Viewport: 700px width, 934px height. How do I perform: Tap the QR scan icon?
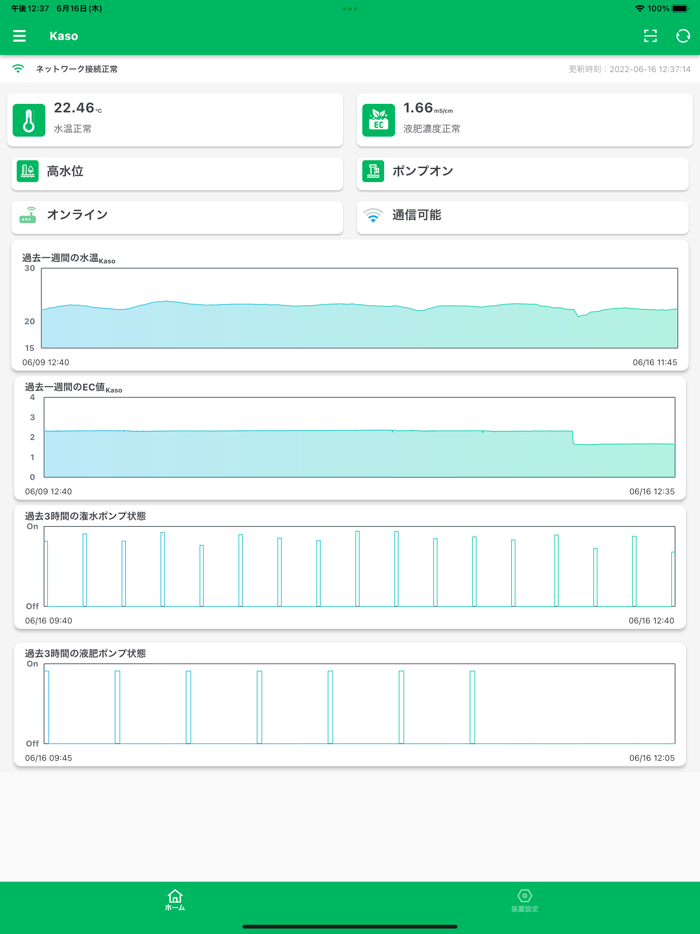[651, 36]
